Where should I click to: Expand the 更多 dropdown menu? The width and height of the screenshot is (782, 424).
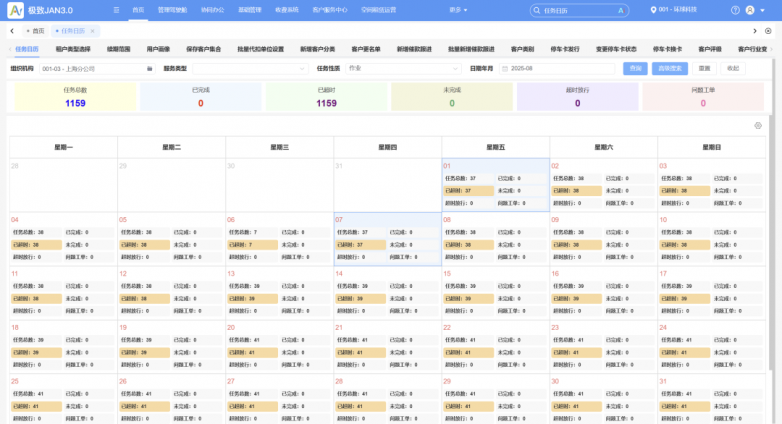click(x=457, y=9)
